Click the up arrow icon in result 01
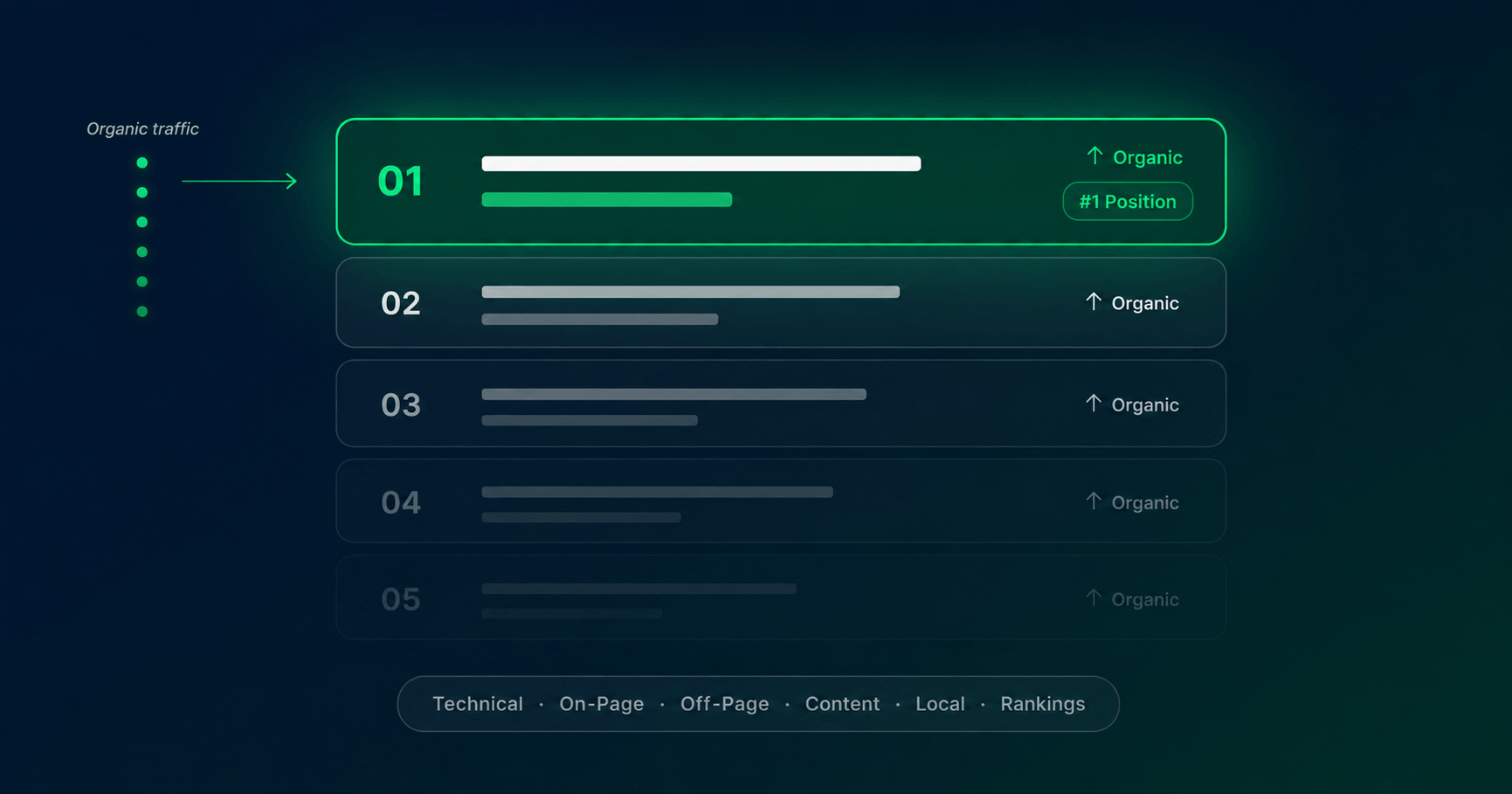The width and height of the screenshot is (1512, 794). [1094, 155]
